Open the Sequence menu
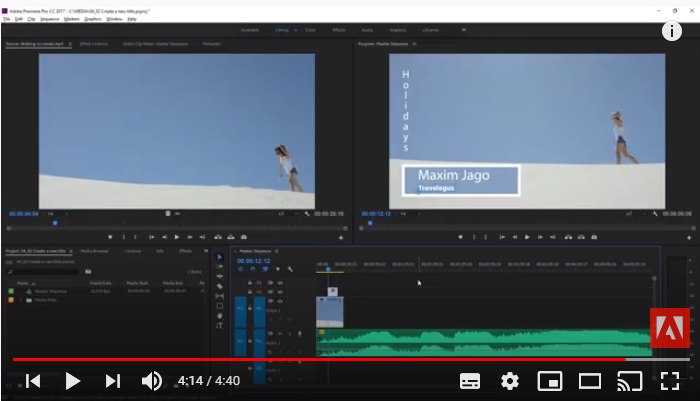Screen dimensions: 700x401 point(49,19)
